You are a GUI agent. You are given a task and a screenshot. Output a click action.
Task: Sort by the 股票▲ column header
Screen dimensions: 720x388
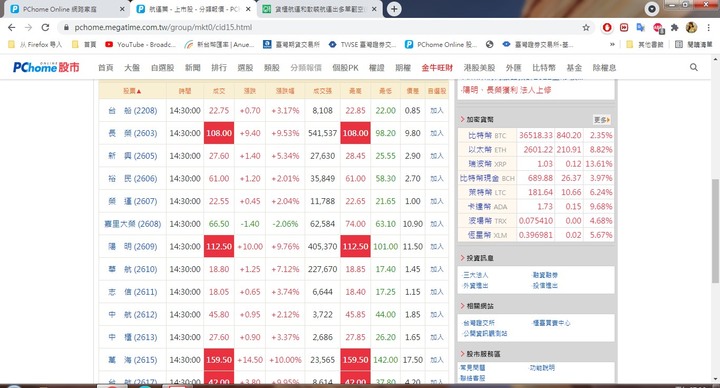[132, 91]
